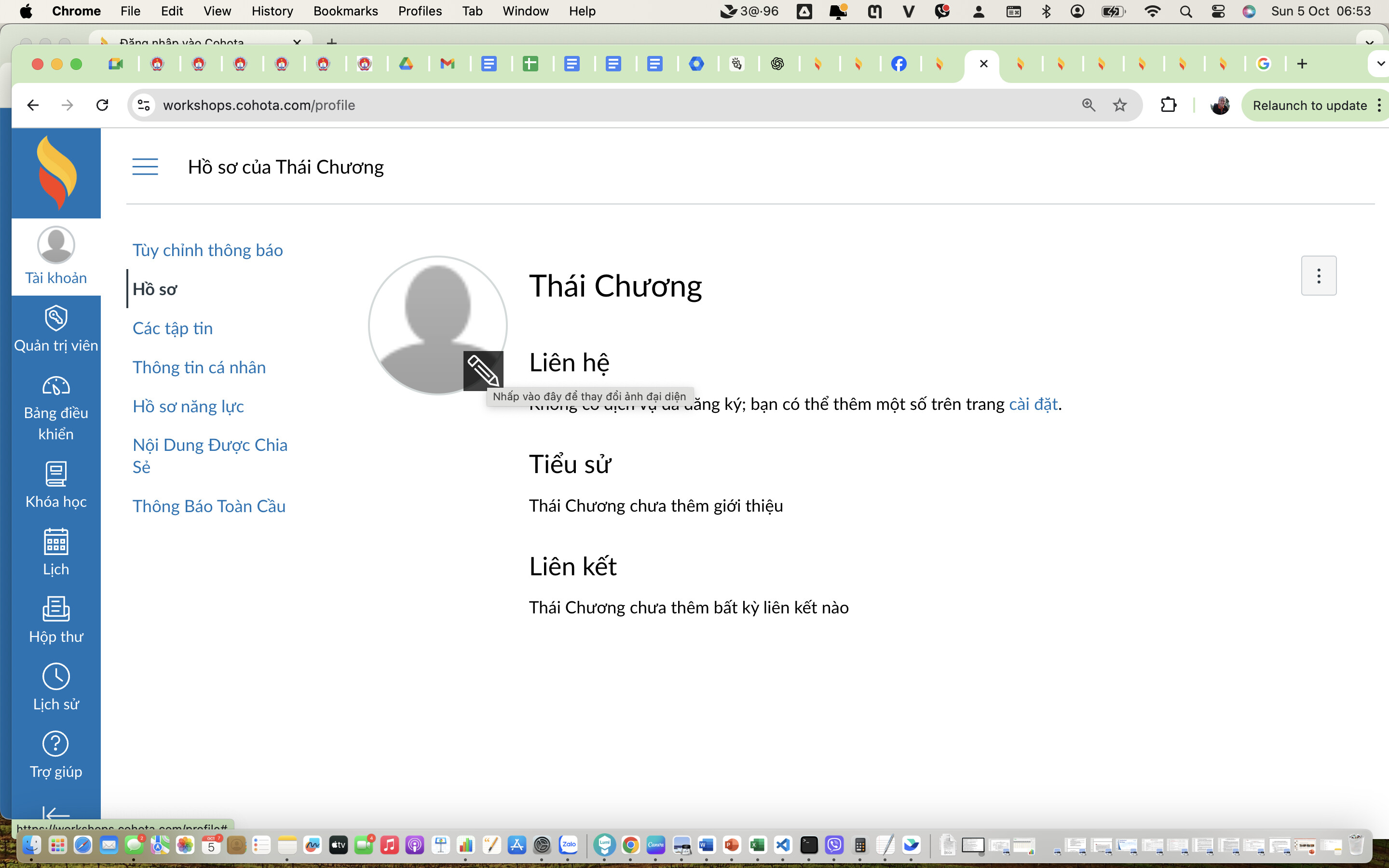
Task: Open Bảng điều khiển dashboard icon
Action: coord(55,386)
